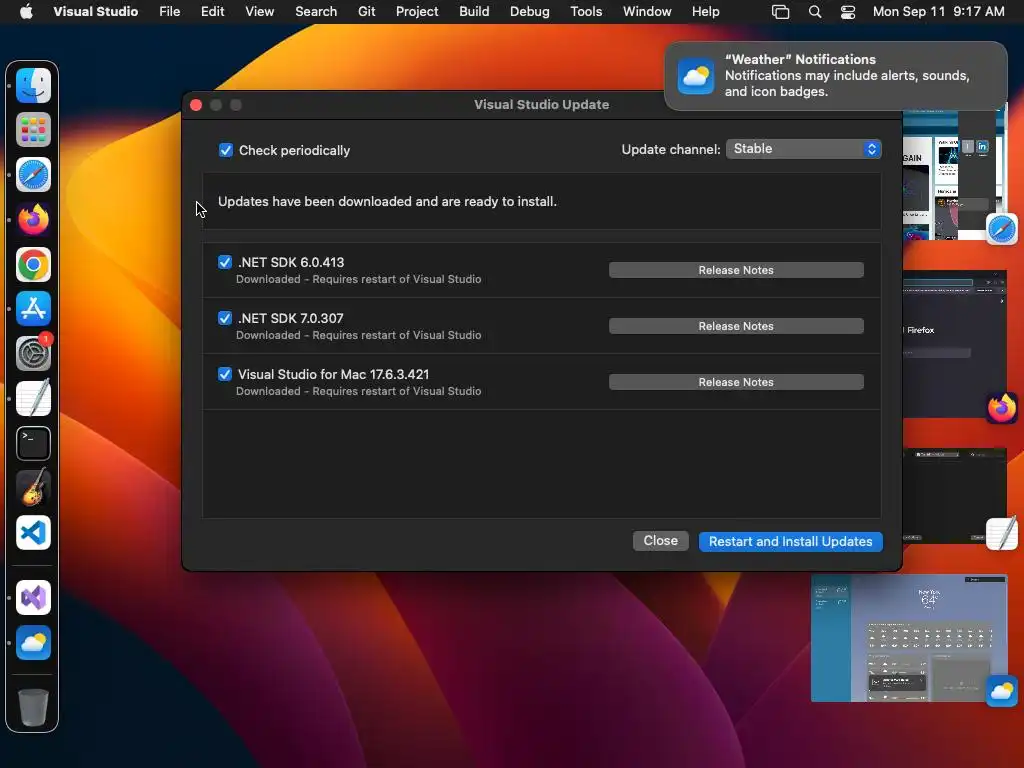Open the Weather app in the dock

(x=33, y=643)
